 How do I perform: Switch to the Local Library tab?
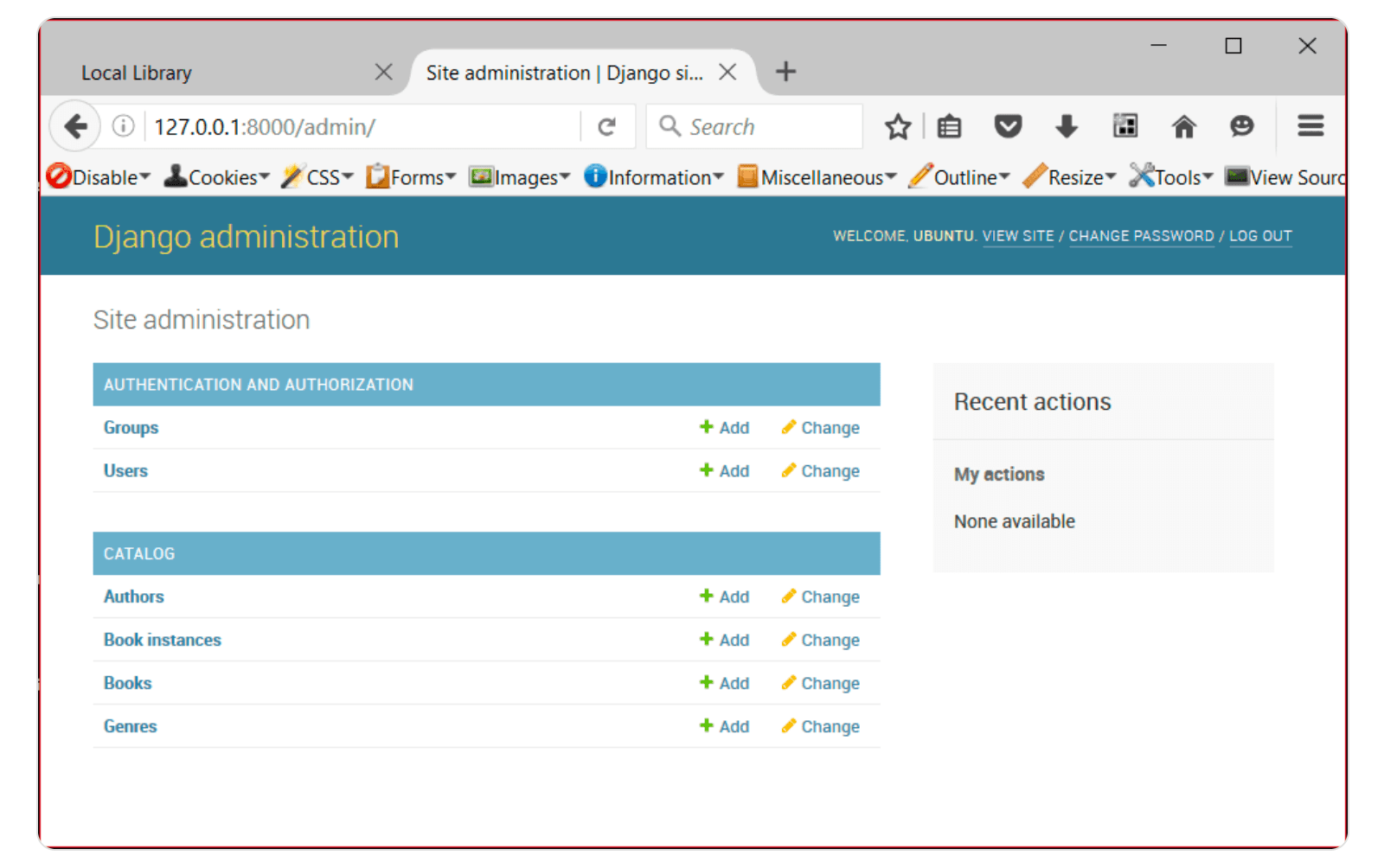136,73
